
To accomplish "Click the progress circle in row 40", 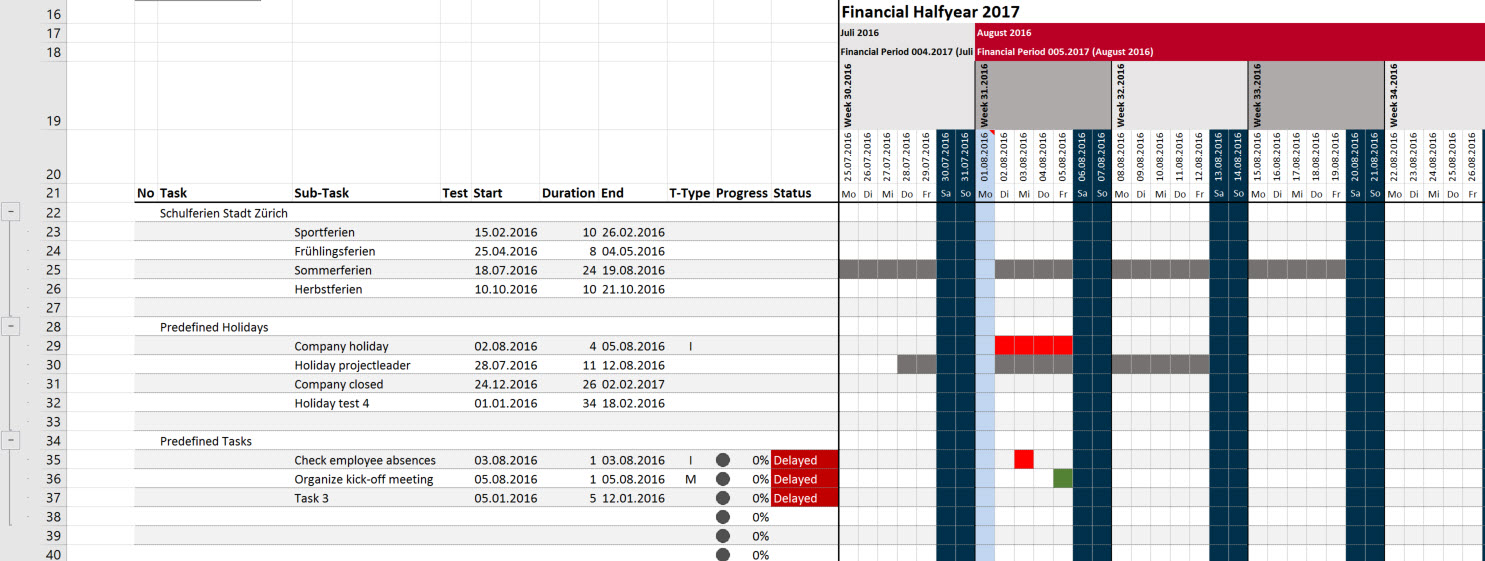I will pos(723,554).
